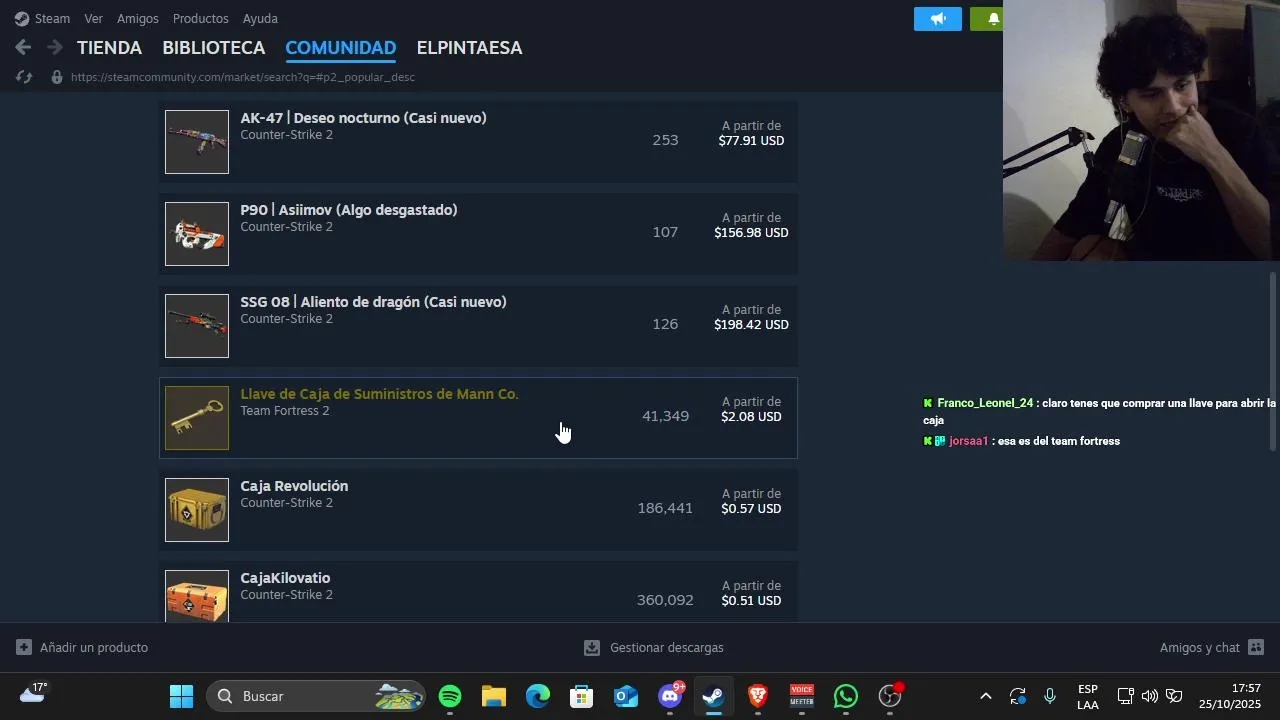Go back with the left arrow
Image resolution: width=1280 pixels, height=720 pixels.
[23, 47]
